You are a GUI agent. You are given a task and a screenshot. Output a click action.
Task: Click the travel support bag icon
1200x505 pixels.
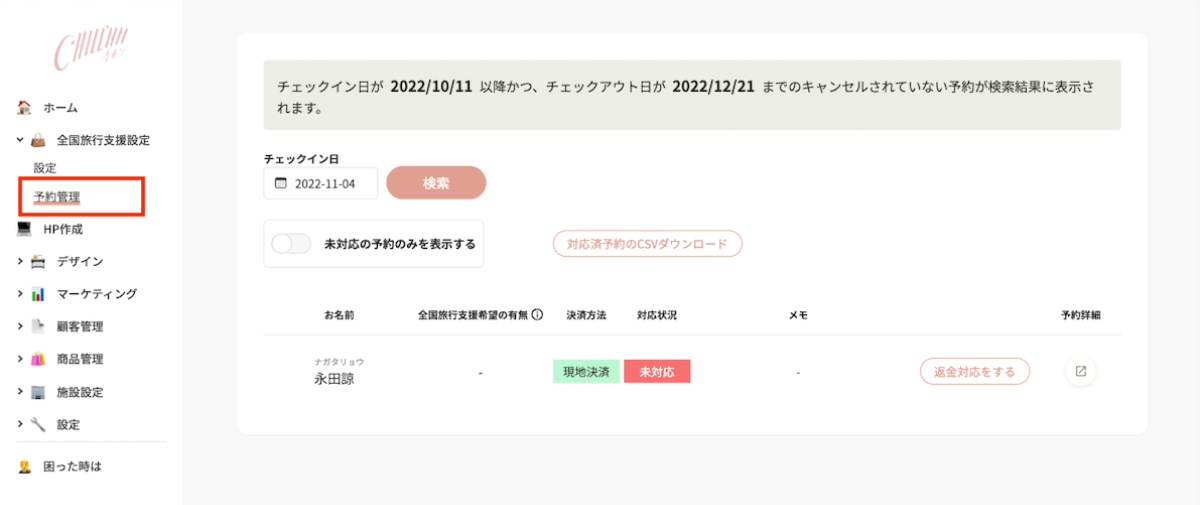(x=38, y=140)
